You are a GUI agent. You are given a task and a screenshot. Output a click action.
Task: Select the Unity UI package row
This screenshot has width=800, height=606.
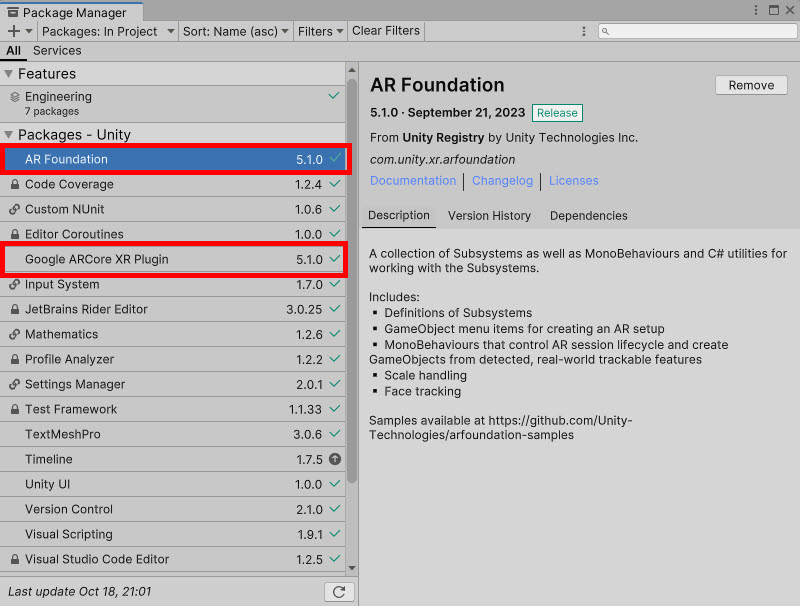tap(172, 484)
